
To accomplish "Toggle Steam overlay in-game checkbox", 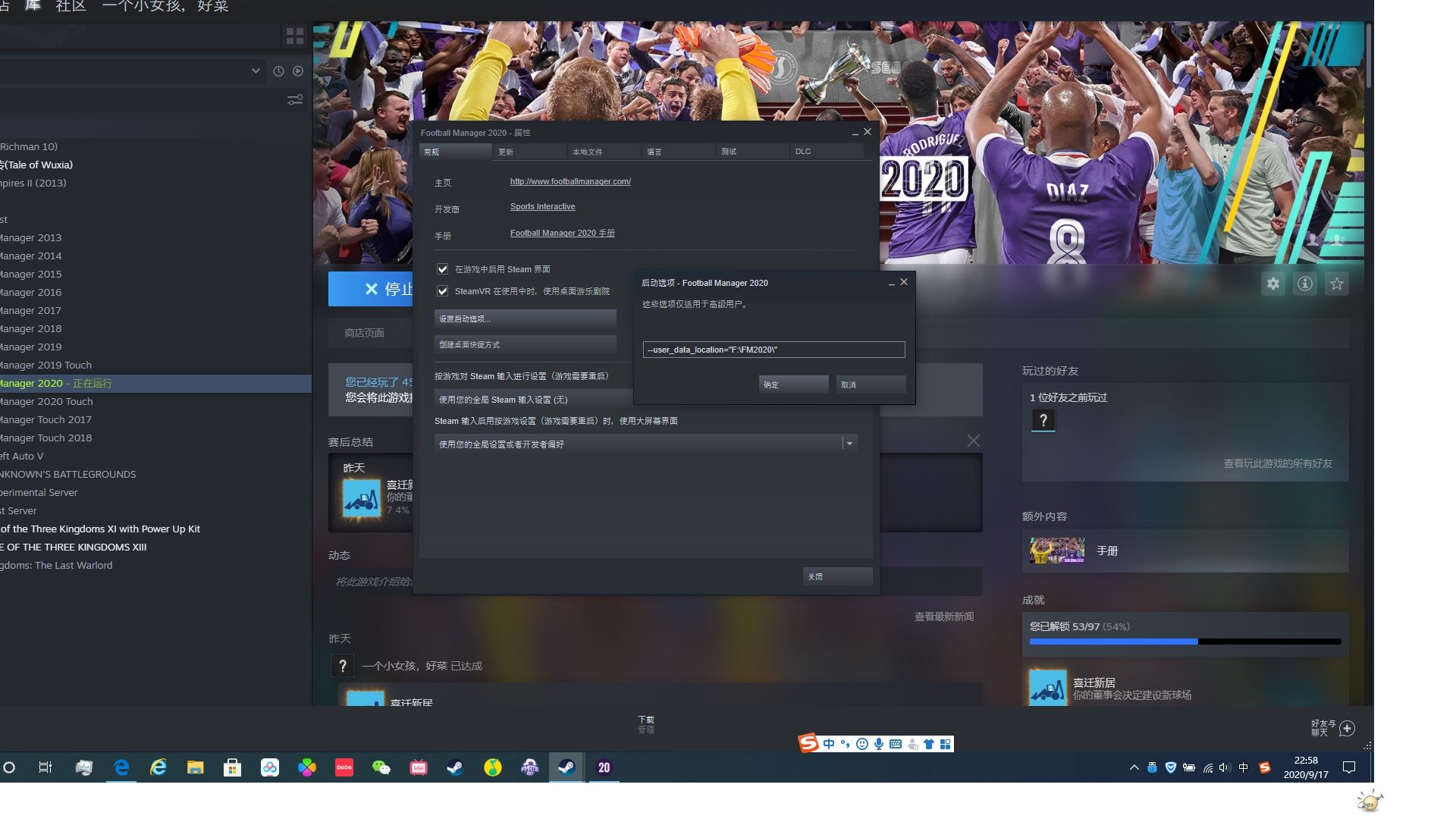I will coord(443,269).
